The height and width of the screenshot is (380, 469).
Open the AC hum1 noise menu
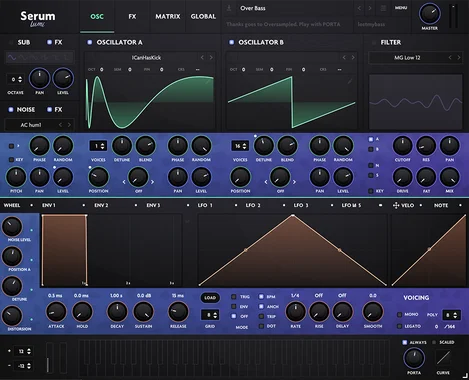[31, 125]
